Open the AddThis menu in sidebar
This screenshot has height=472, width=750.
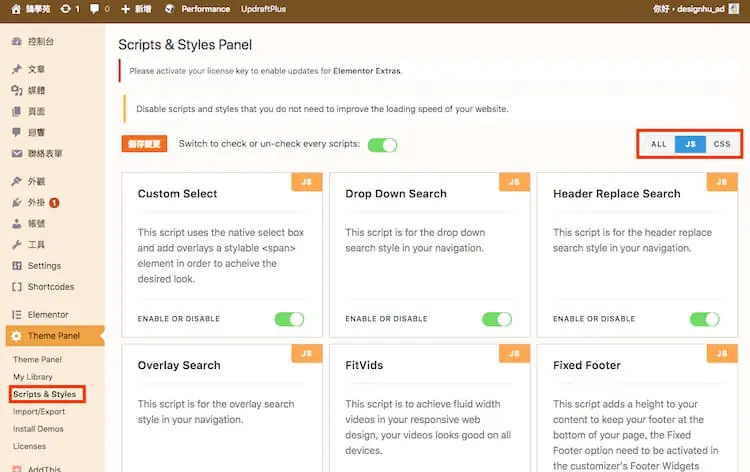pyautogui.click(x=44, y=469)
